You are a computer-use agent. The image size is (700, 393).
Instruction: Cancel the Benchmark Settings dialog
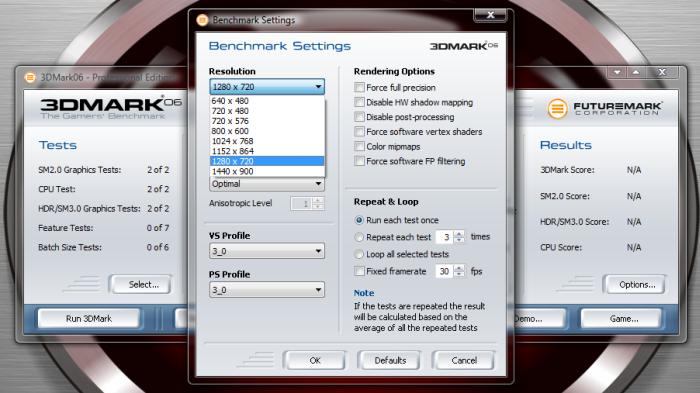click(x=464, y=360)
